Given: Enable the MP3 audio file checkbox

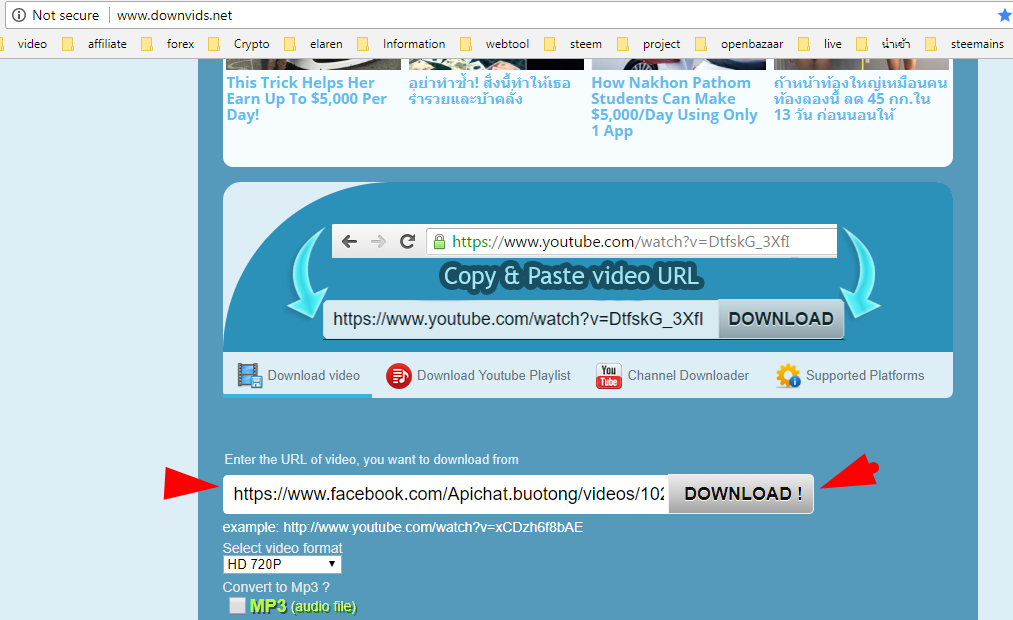Looking at the screenshot, I should click(x=237, y=605).
